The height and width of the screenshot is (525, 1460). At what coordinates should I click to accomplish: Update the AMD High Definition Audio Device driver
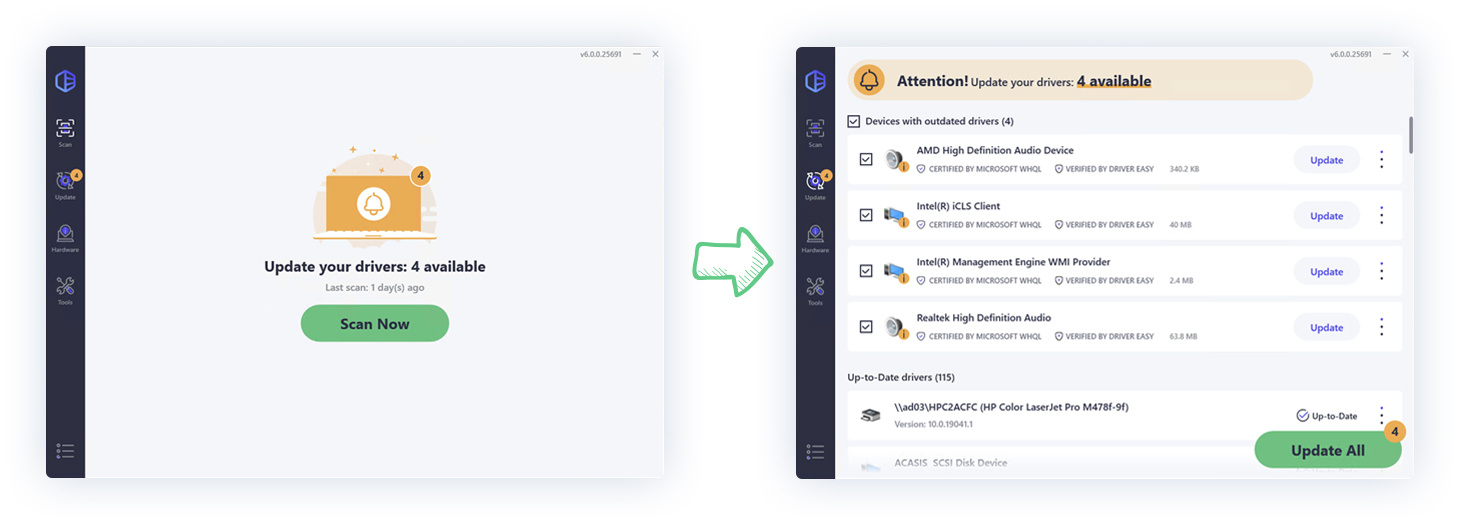point(1327,160)
